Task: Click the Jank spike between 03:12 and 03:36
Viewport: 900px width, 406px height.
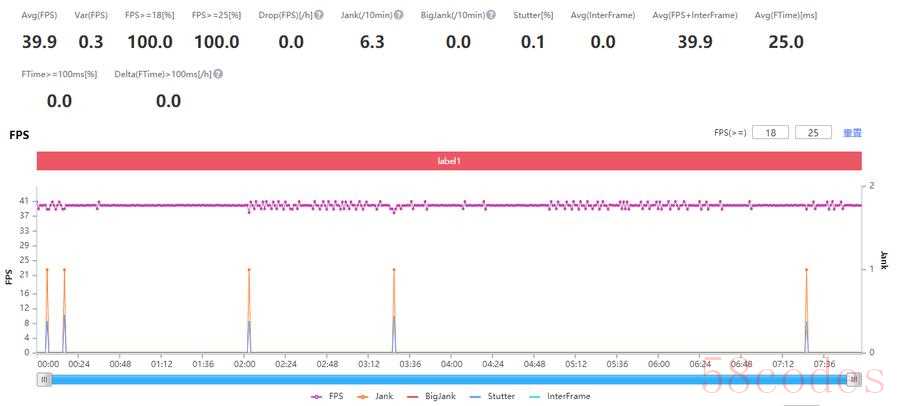Action: tap(394, 270)
